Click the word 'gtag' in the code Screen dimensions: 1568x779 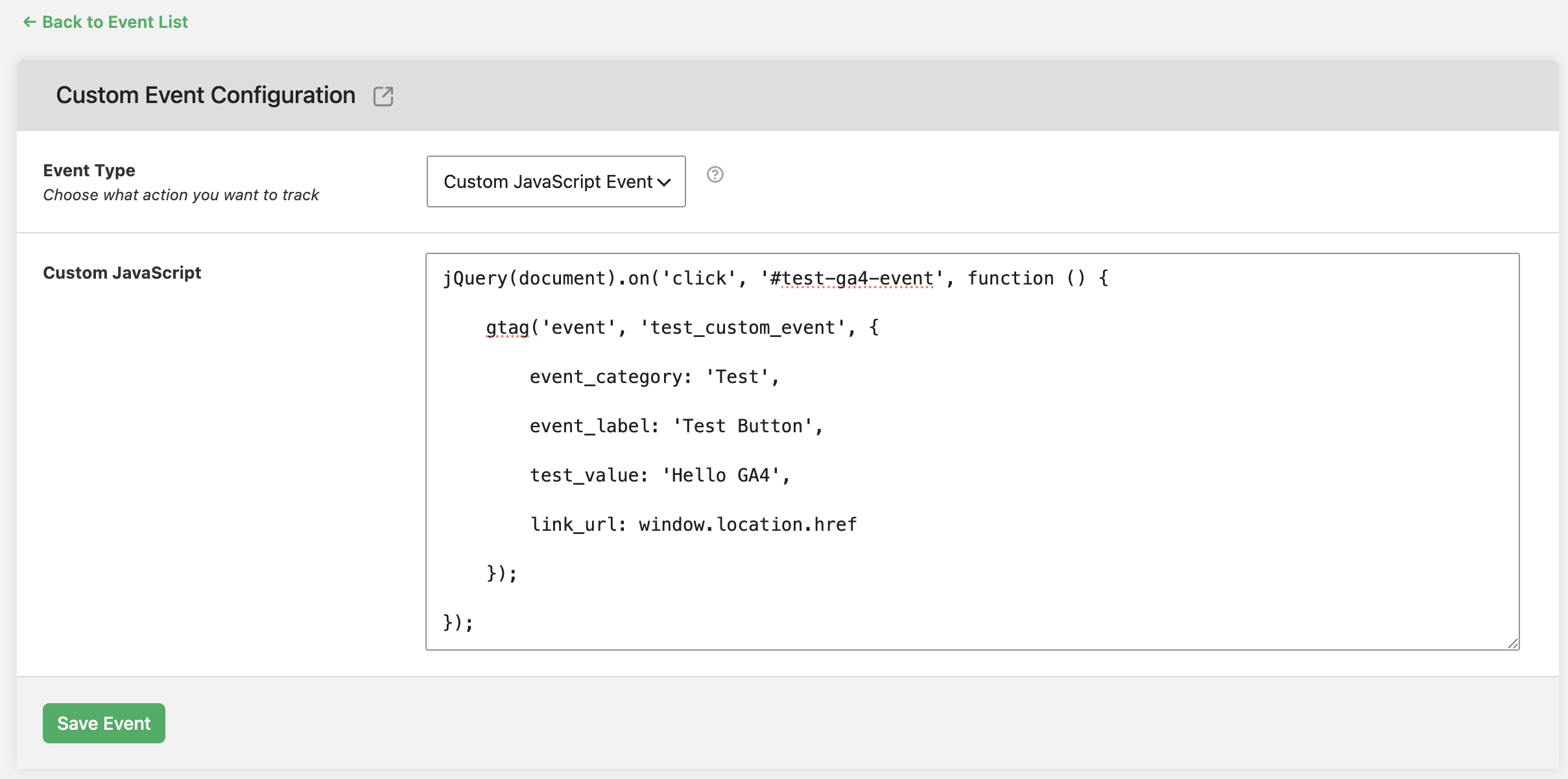pyautogui.click(x=508, y=328)
